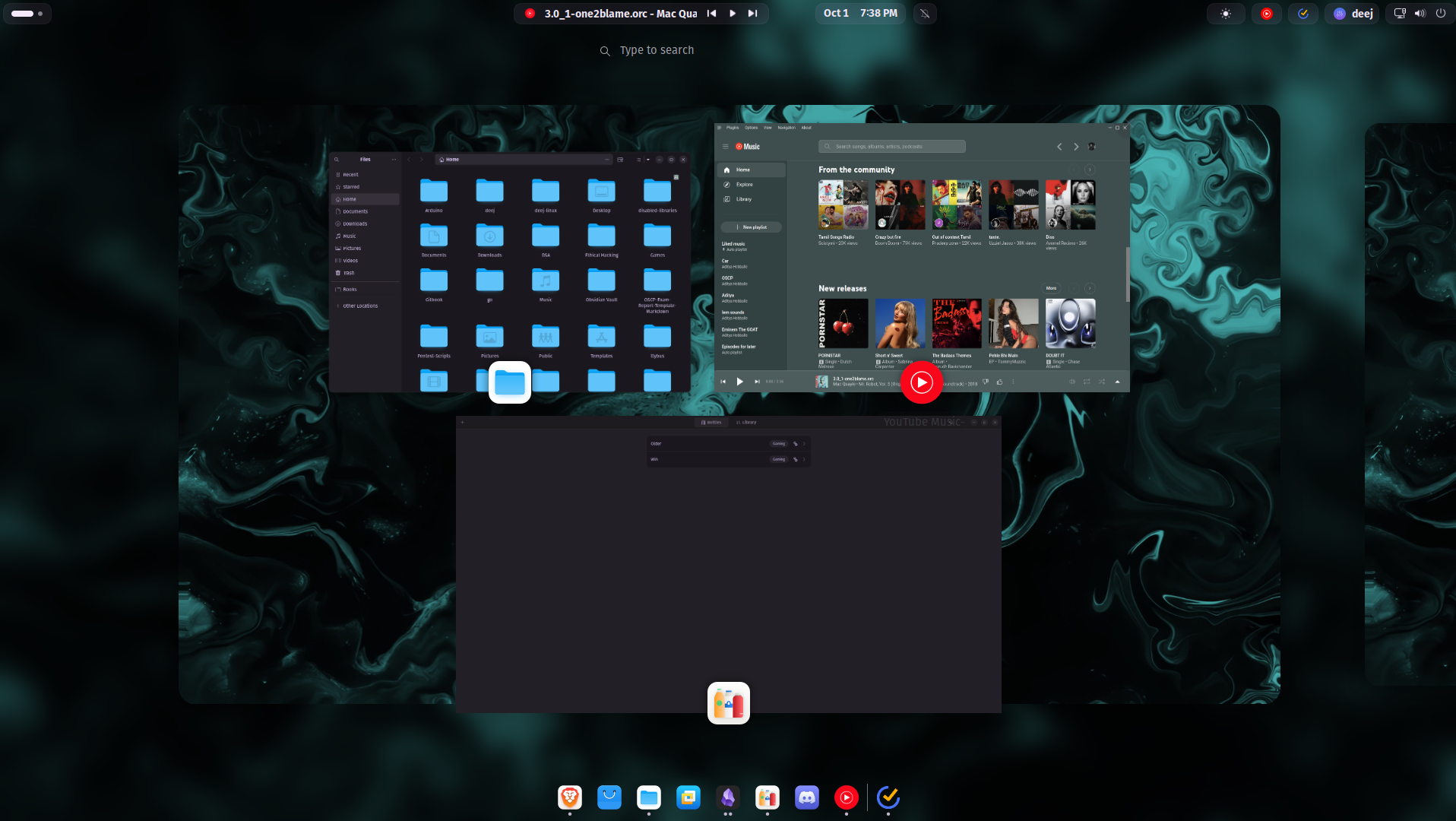
Task: Select Recent in Files sidebar
Action: [366, 175]
